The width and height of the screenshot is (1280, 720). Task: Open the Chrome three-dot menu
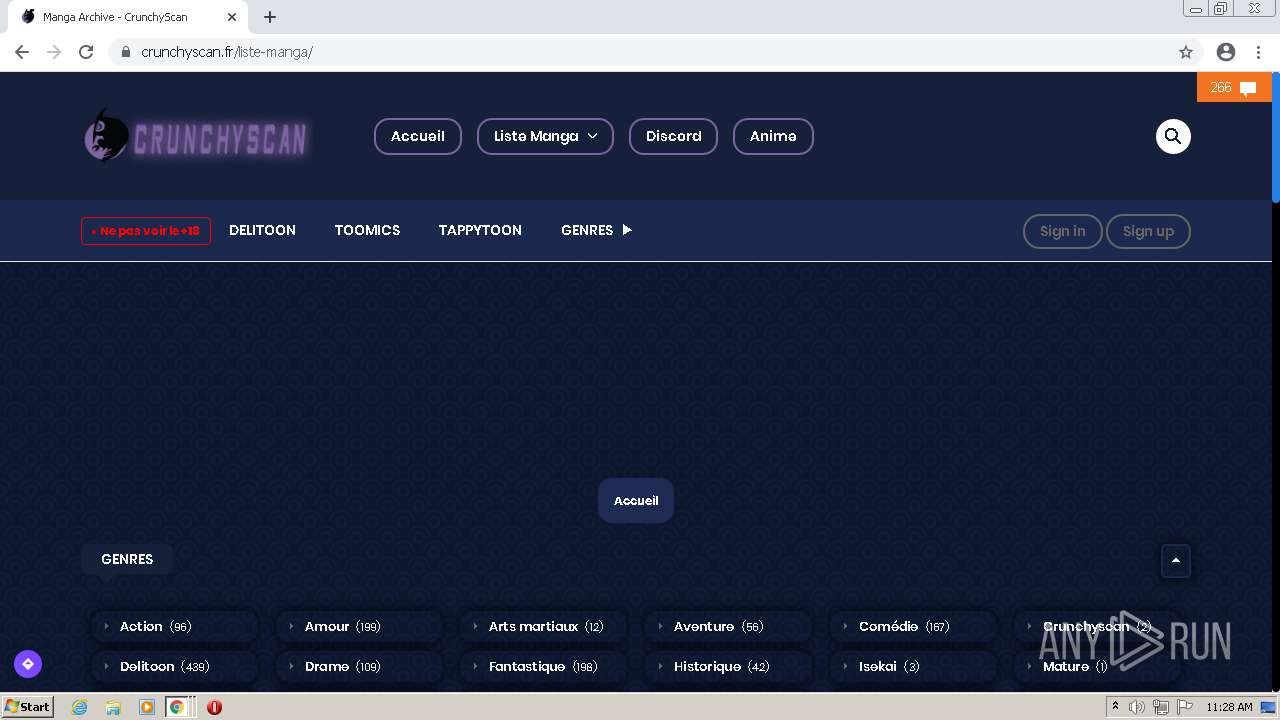click(x=1258, y=52)
